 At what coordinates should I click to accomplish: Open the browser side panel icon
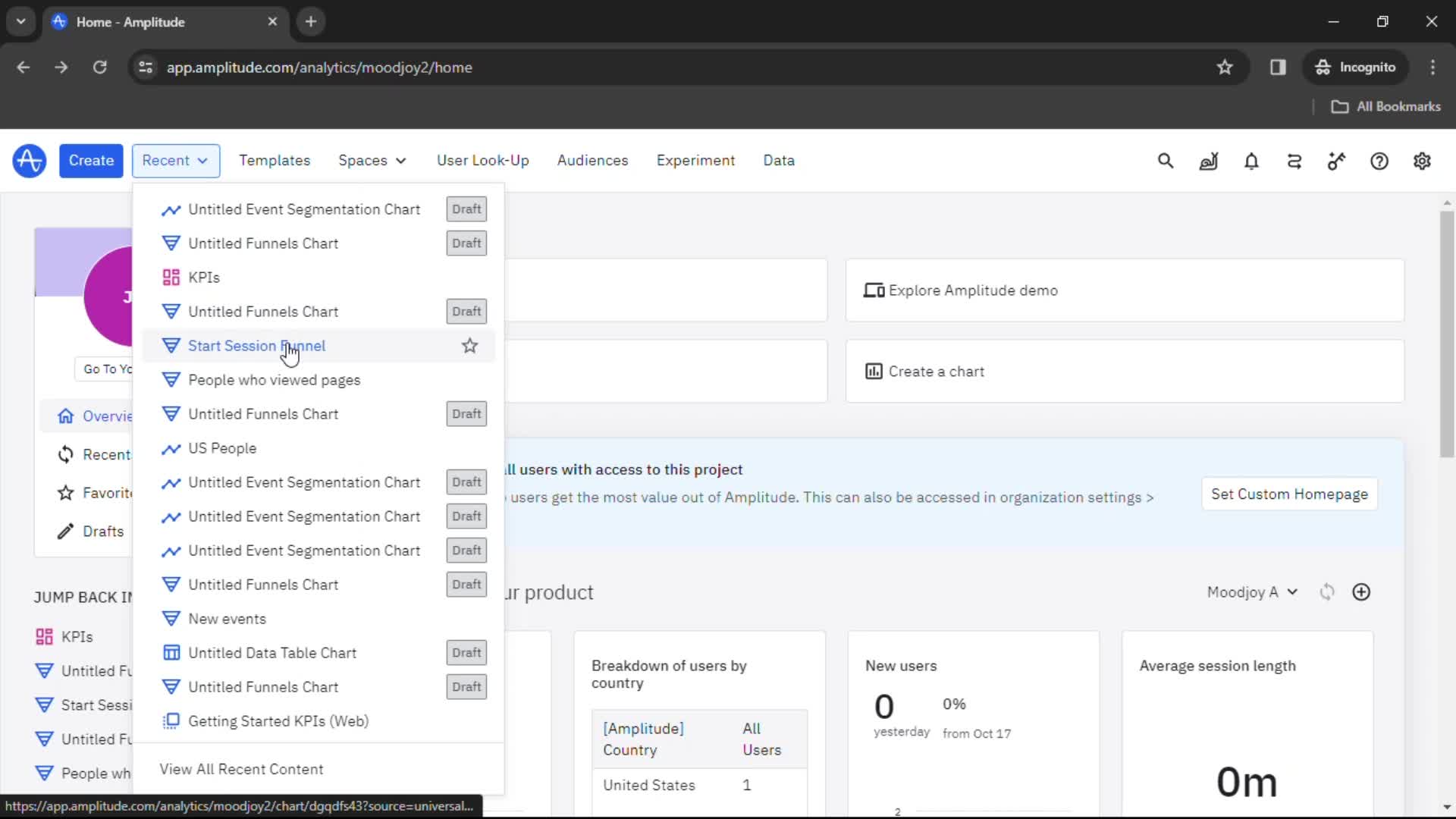pos(1278,67)
